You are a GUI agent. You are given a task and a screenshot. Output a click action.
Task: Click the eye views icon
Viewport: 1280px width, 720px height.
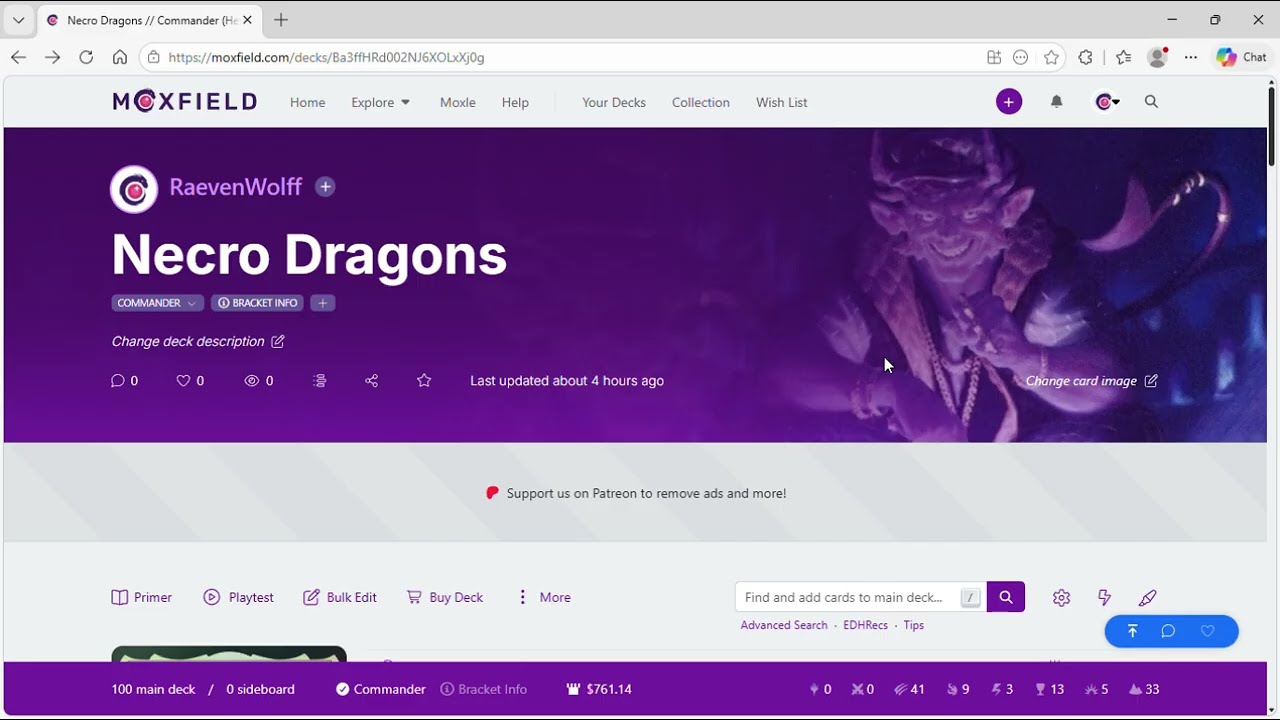tap(252, 380)
